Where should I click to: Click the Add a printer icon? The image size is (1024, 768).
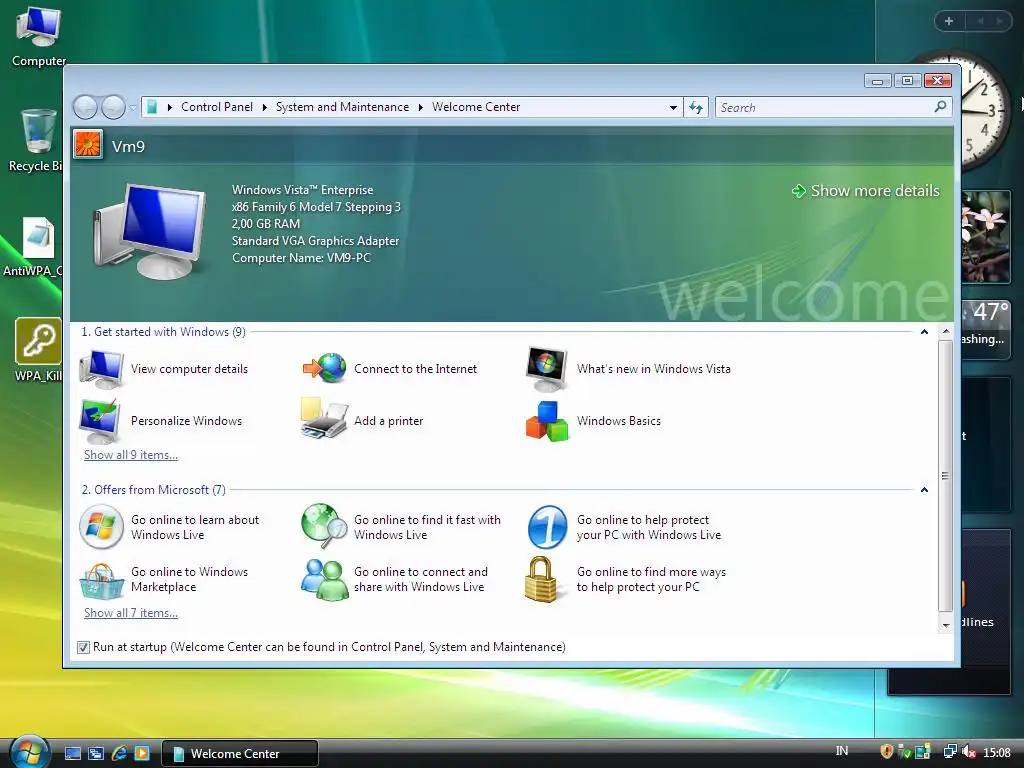click(324, 419)
